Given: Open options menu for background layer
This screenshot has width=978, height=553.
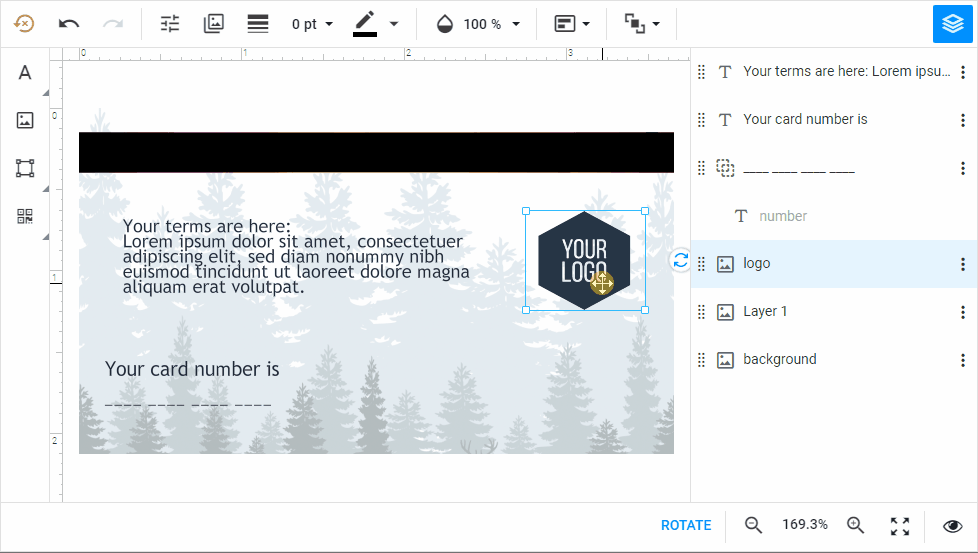Looking at the screenshot, I should [x=962, y=360].
